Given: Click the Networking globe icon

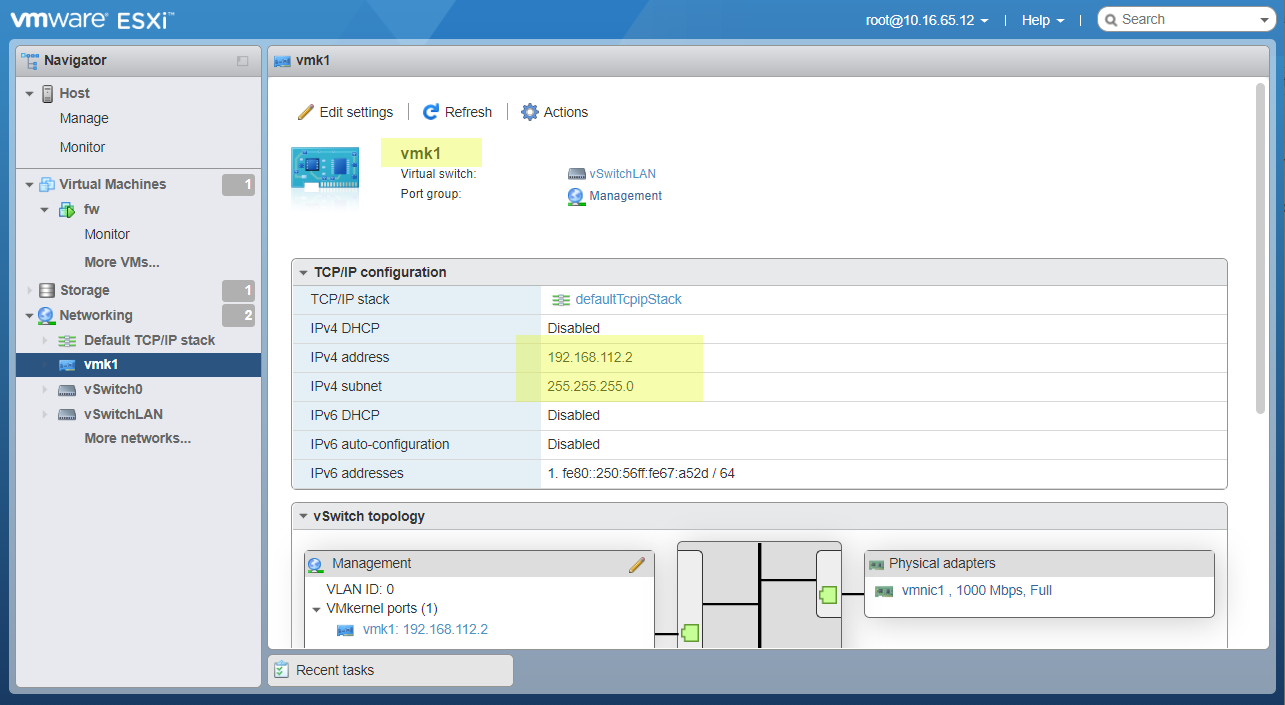Looking at the screenshot, I should click(46, 315).
